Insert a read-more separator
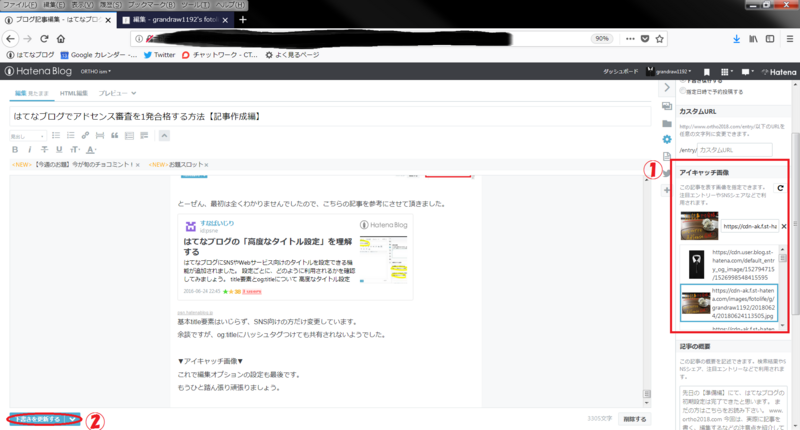This screenshot has height=430, width=800. (x=100, y=135)
